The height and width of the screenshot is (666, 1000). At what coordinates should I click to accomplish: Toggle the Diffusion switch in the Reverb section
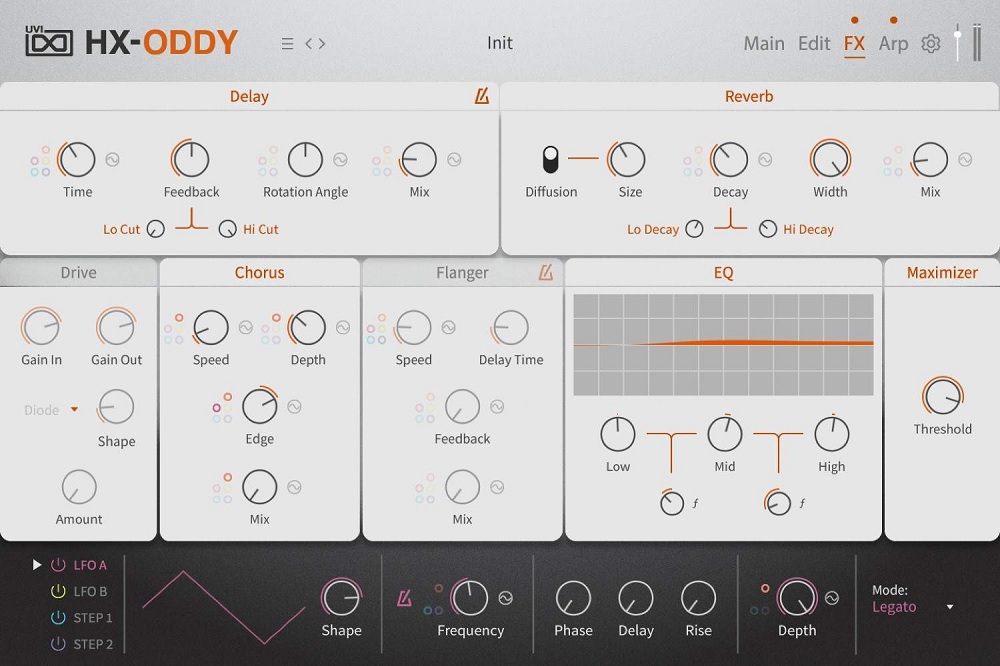(x=550, y=158)
